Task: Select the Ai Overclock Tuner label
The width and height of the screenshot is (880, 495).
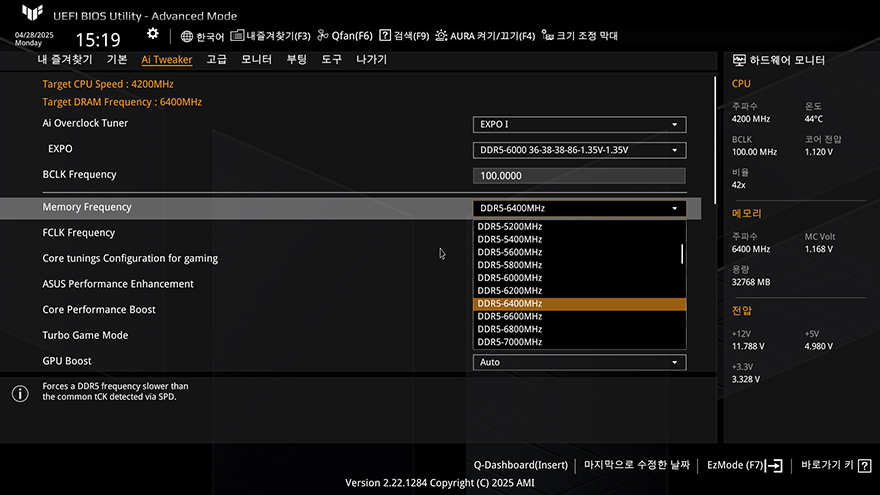Action: [85, 123]
